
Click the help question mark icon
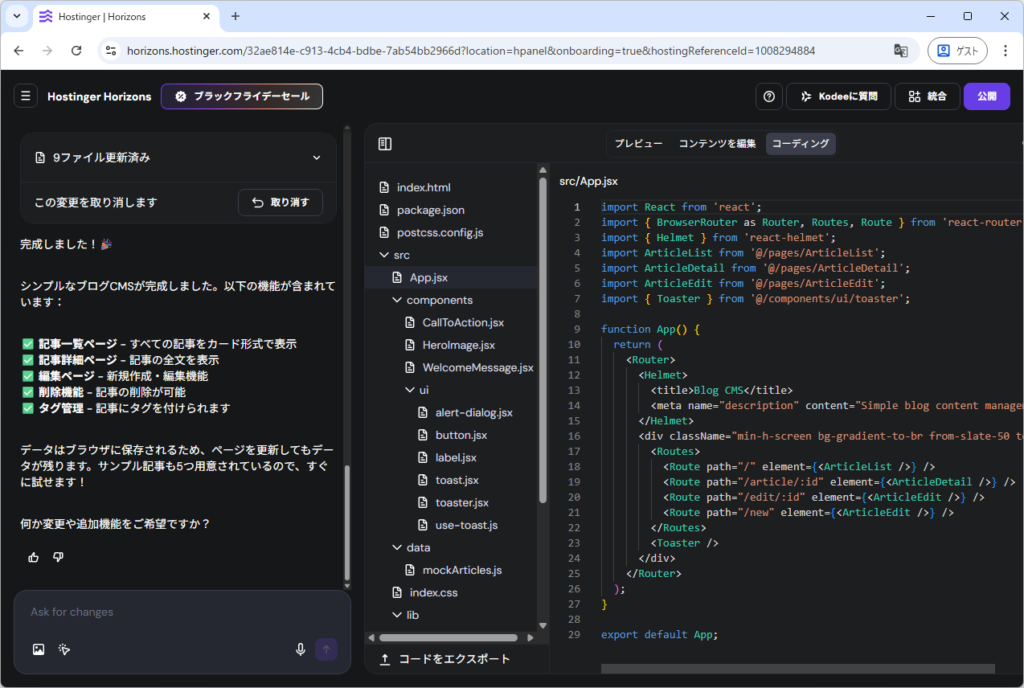tap(769, 97)
